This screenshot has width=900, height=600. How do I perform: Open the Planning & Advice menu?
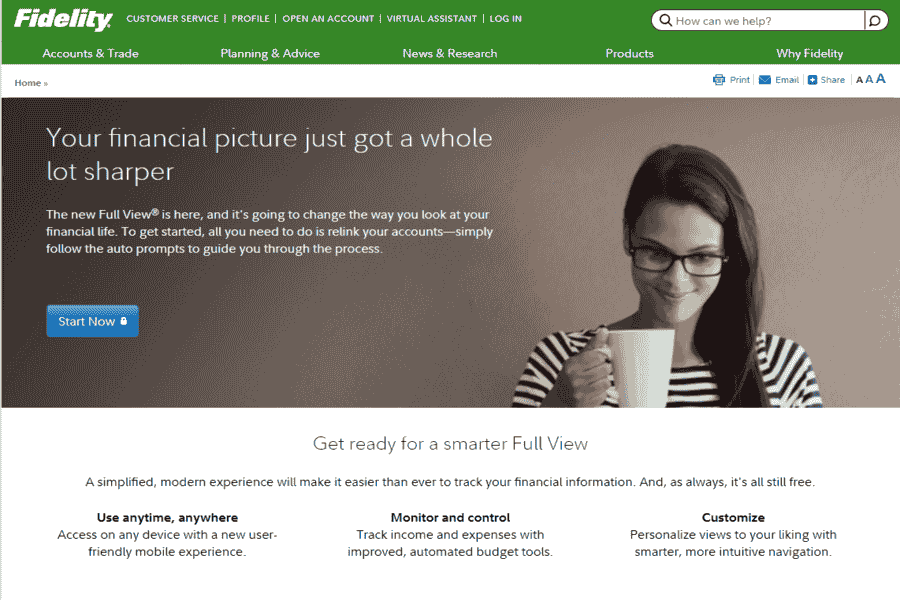pyautogui.click(x=270, y=53)
